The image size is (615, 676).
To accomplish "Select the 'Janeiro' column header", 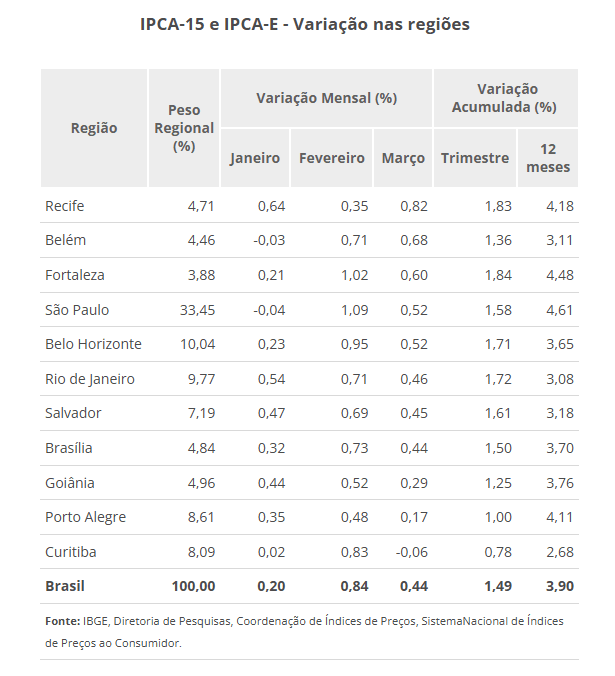I will 255,158.
